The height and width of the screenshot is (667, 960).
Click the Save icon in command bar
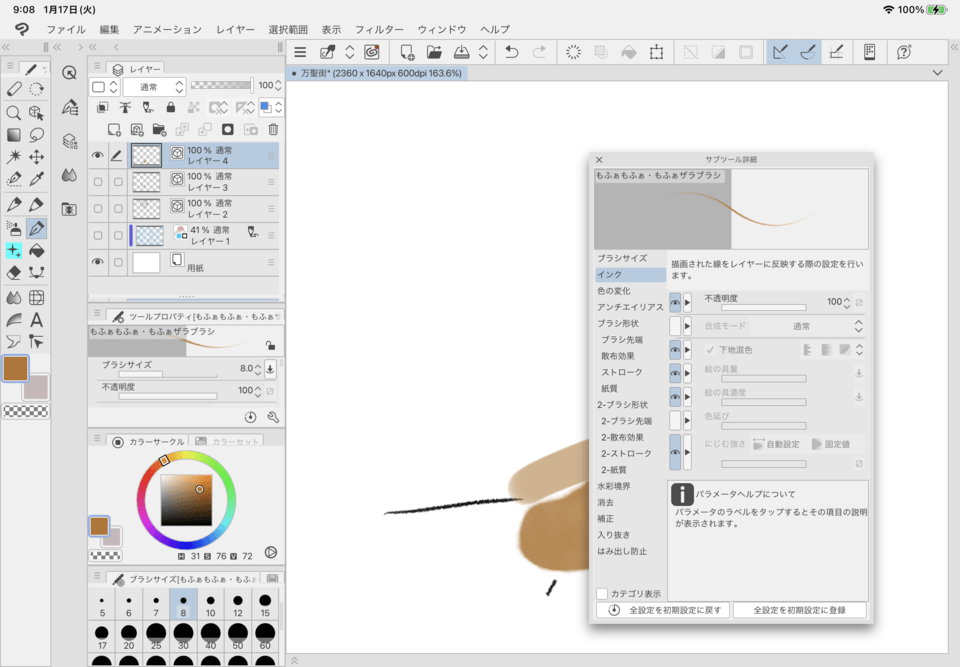[462, 52]
